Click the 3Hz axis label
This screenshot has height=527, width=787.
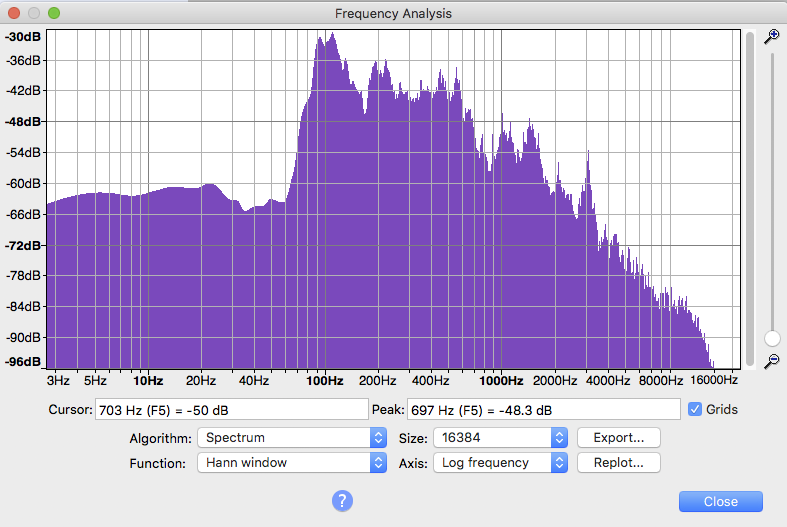tap(58, 381)
